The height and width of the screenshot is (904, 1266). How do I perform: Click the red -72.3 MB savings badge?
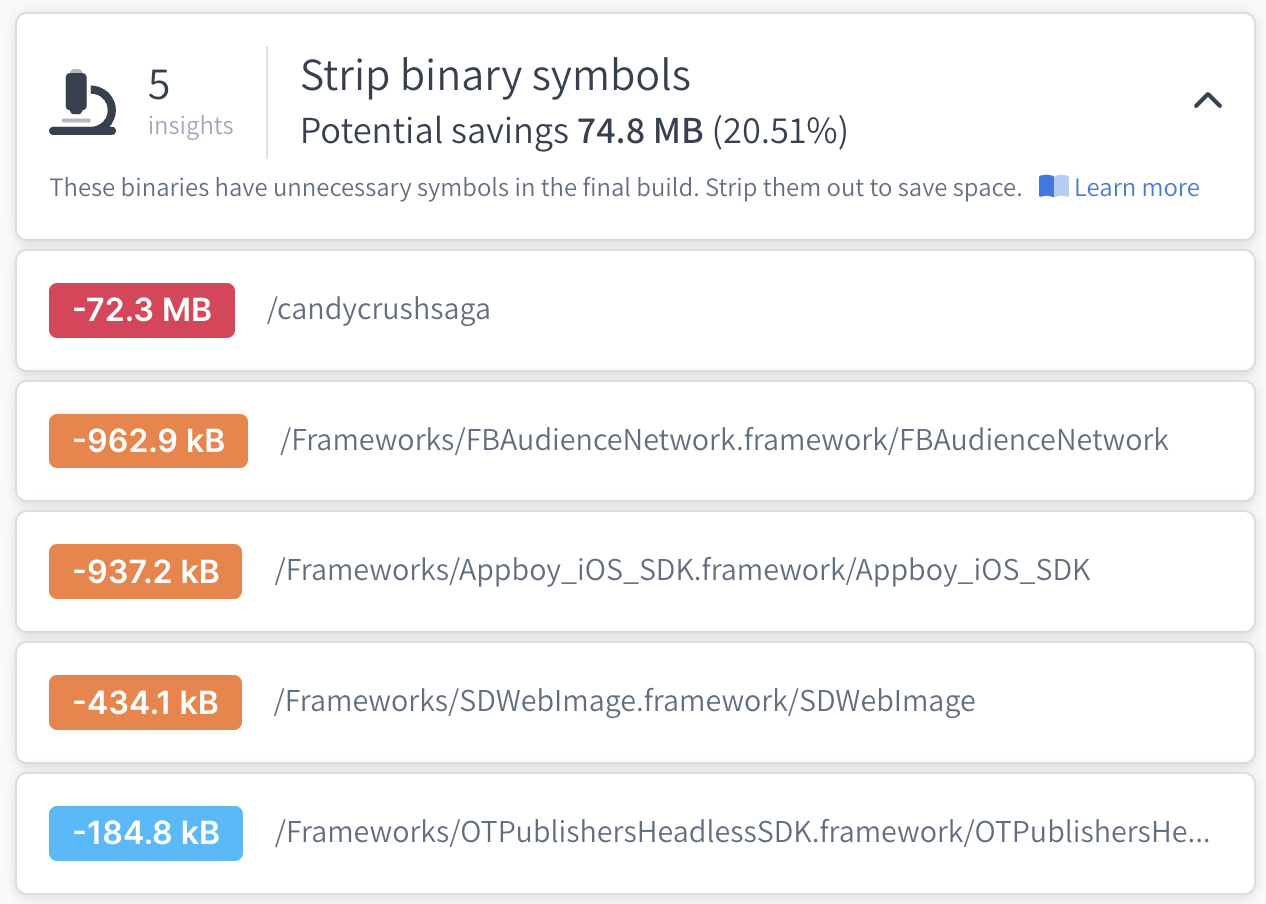141,310
